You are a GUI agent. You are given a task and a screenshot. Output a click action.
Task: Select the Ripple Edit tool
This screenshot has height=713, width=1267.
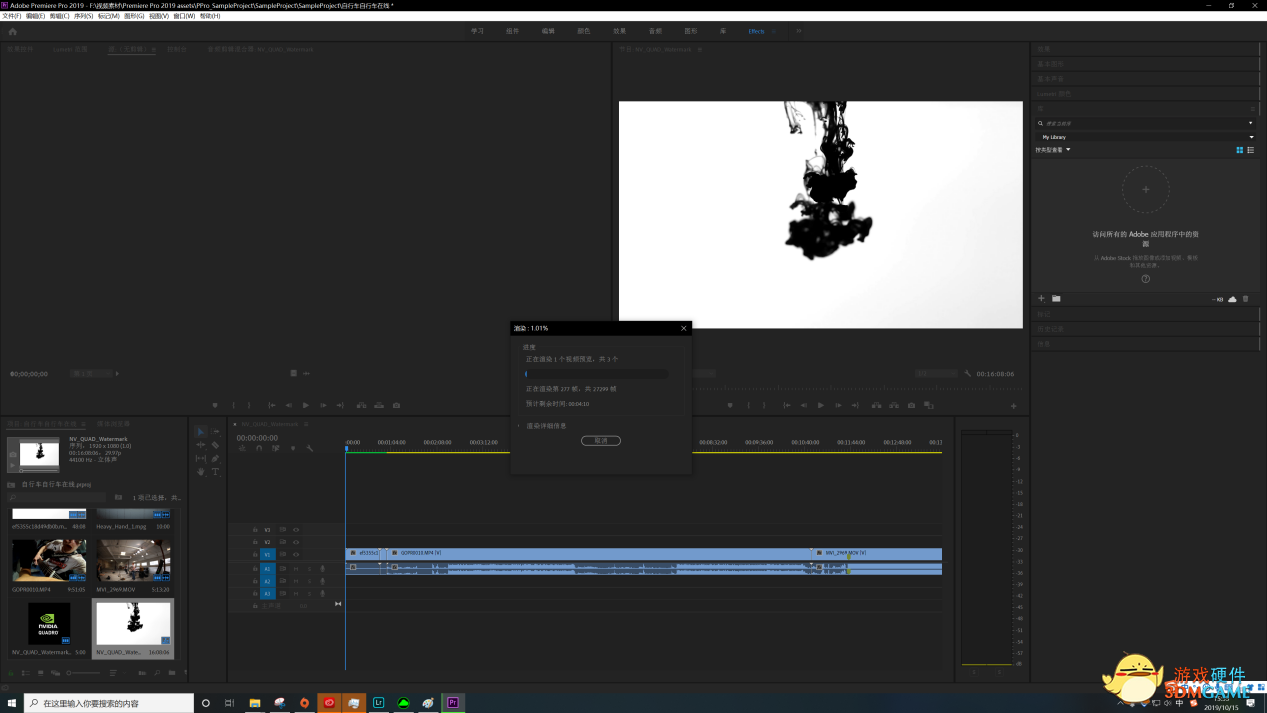200,445
